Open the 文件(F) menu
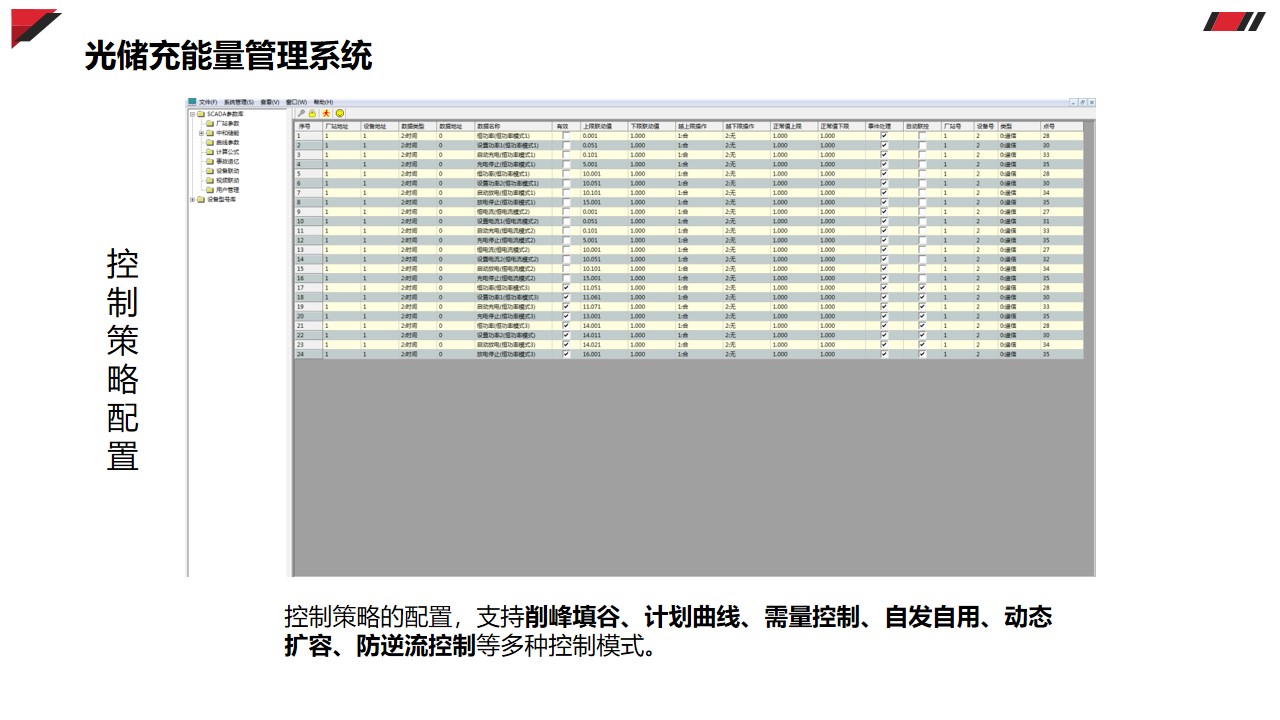Screen dimensions: 1280x720 208,102
